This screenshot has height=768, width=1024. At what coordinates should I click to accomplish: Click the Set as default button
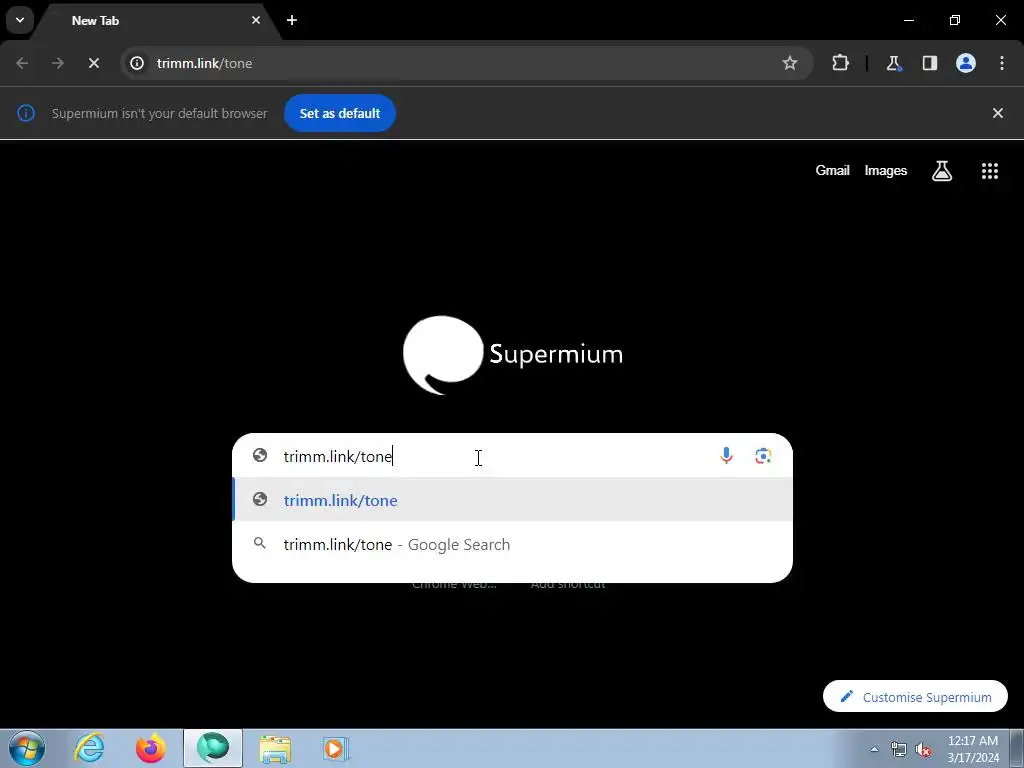pos(340,113)
